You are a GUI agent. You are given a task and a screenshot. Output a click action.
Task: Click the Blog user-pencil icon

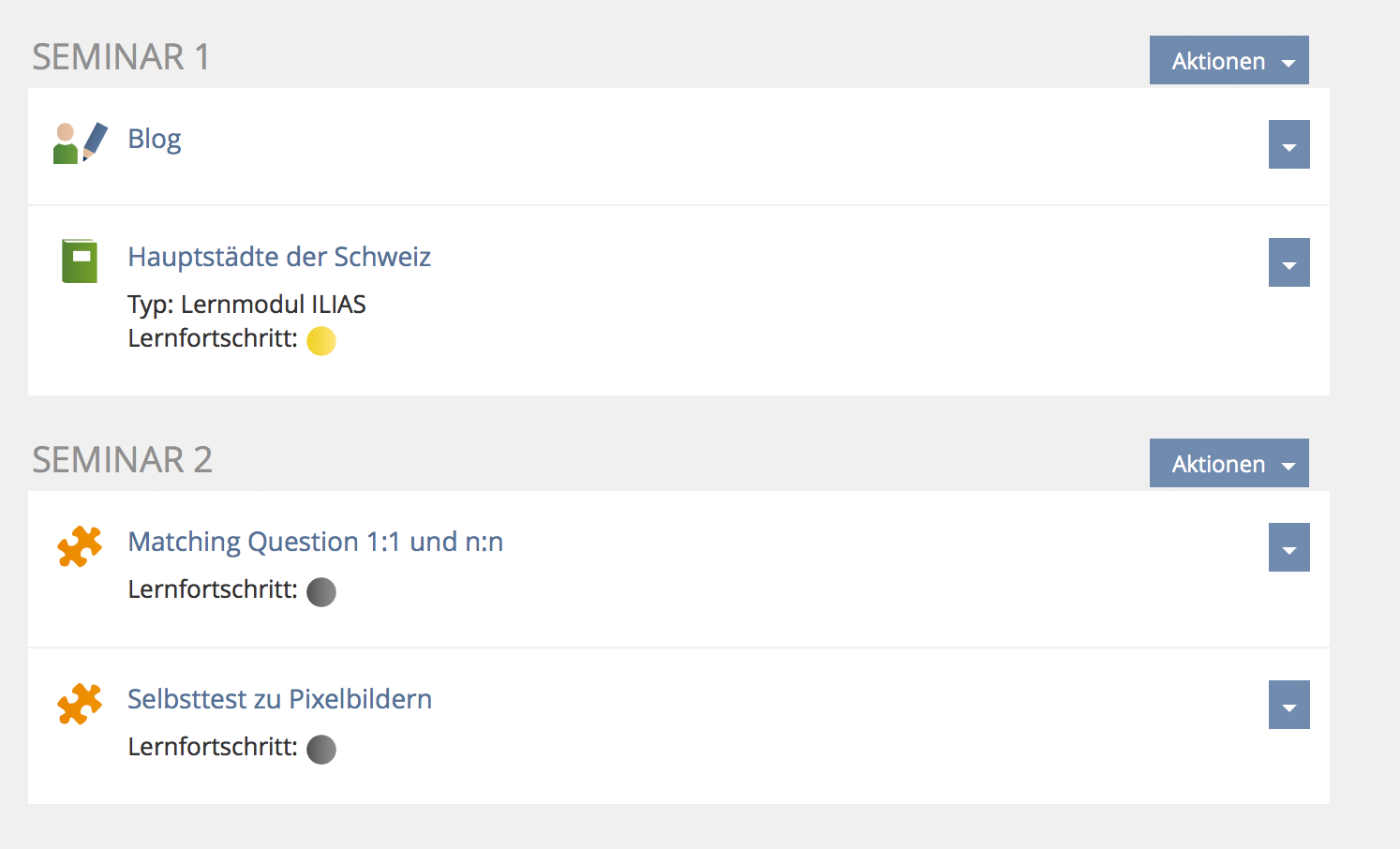(x=80, y=142)
